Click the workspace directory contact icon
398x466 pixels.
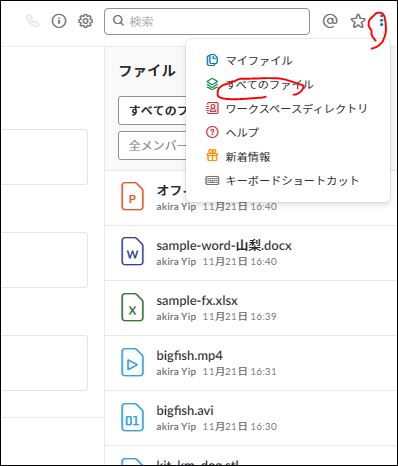point(212,108)
